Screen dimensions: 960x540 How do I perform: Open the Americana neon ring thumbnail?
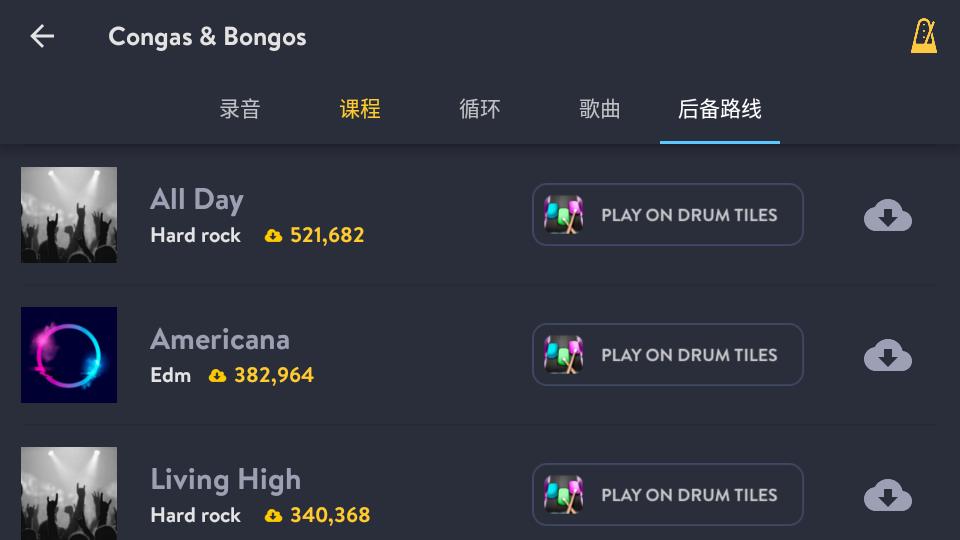(69, 355)
